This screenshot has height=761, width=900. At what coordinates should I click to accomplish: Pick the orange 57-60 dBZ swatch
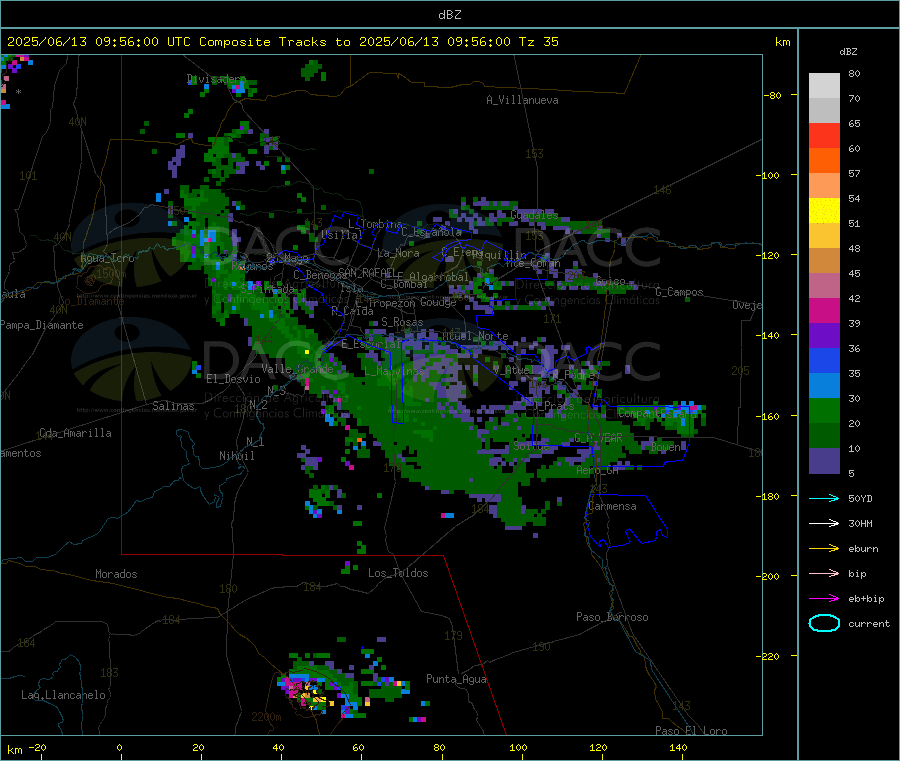point(824,161)
